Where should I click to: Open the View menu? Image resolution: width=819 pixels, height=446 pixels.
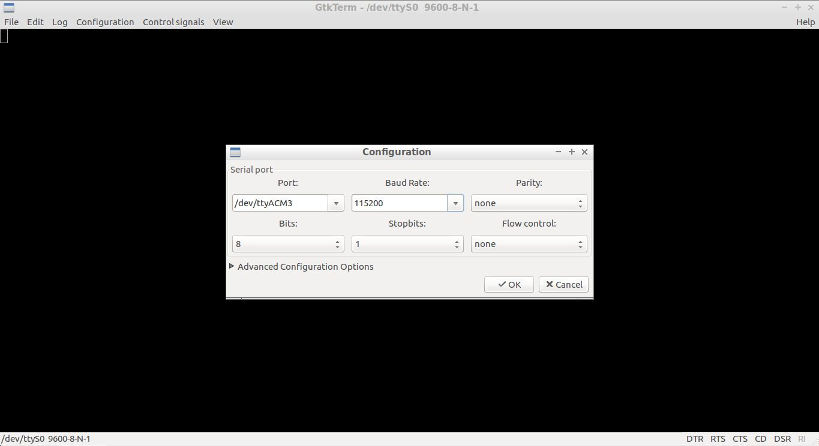pyautogui.click(x=223, y=22)
